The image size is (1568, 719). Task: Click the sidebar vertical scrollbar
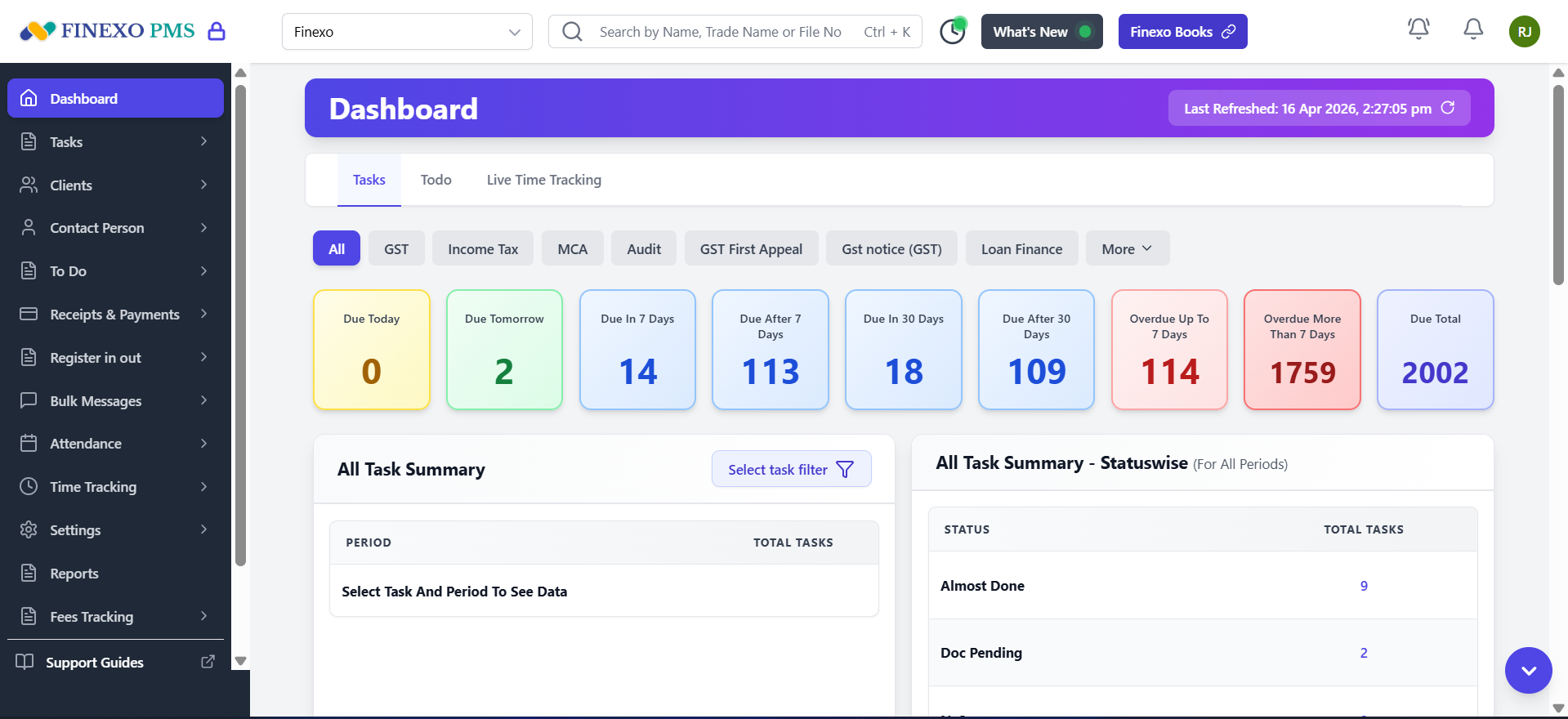(240, 325)
